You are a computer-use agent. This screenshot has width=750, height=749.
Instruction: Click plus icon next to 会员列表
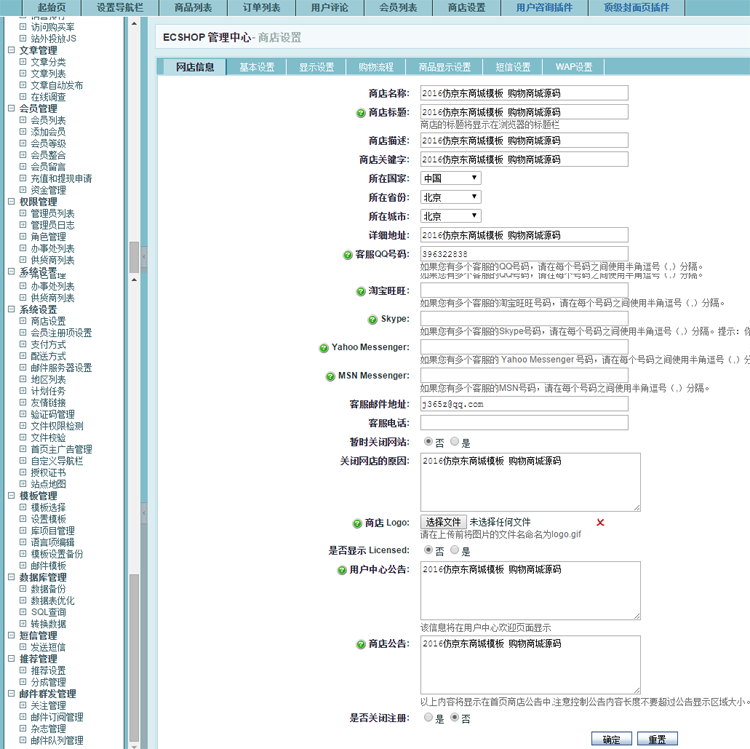pos(22,120)
